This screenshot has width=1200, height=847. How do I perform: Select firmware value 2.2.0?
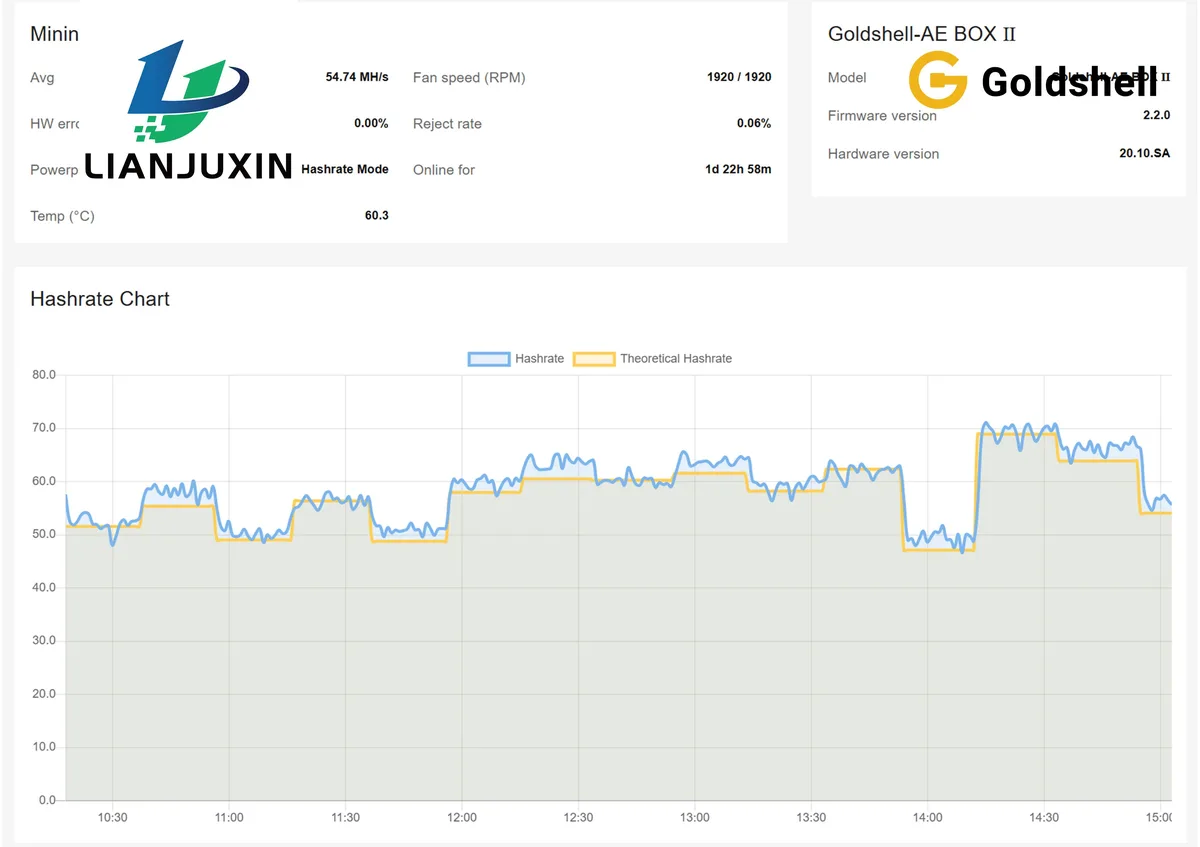coord(1156,115)
